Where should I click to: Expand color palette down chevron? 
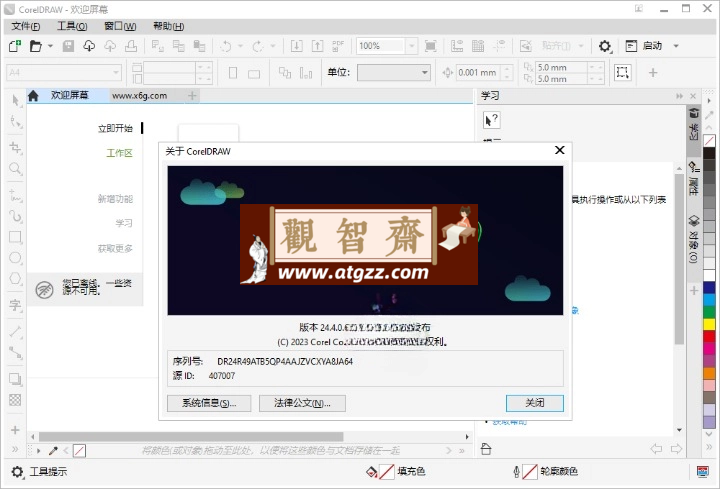coord(709,434)
